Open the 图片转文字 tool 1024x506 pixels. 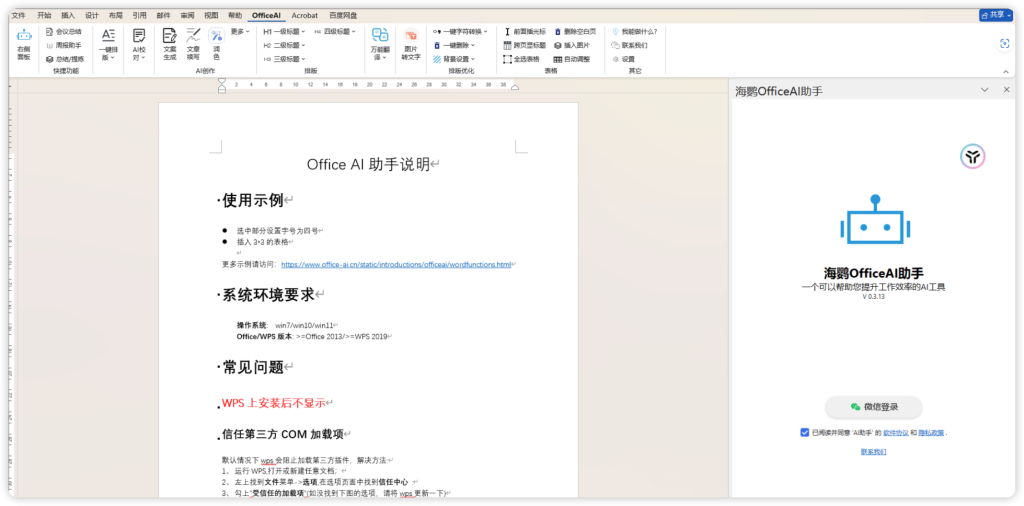pyautogui.click(x=411, y=45)
